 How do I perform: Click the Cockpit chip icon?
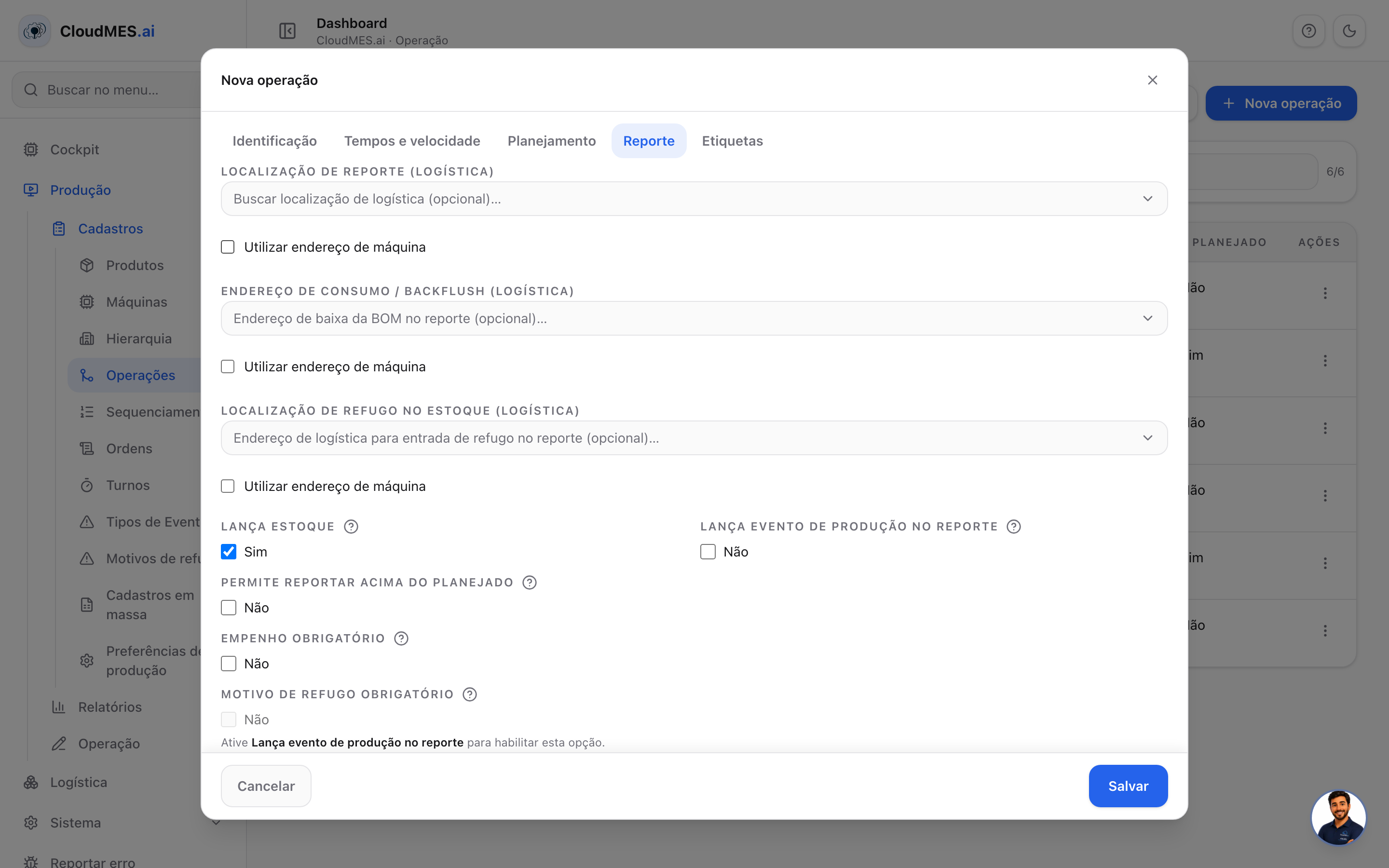pyautogui.click(x=31, y=150)
